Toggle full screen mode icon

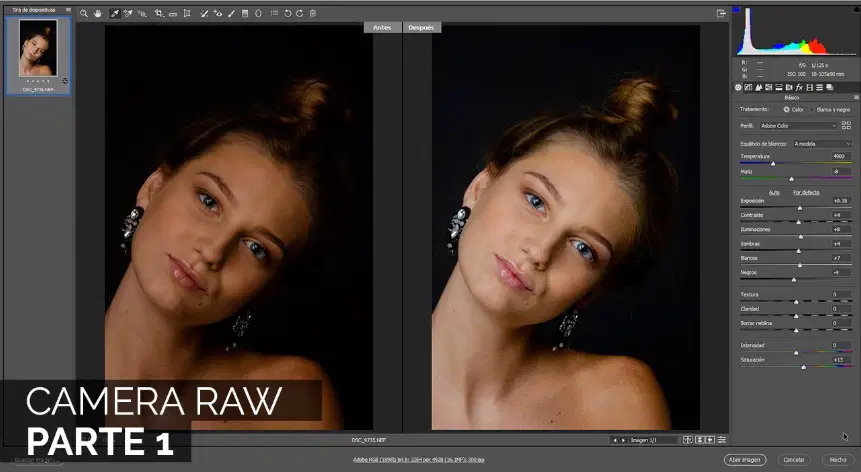(x=721, y=13)
